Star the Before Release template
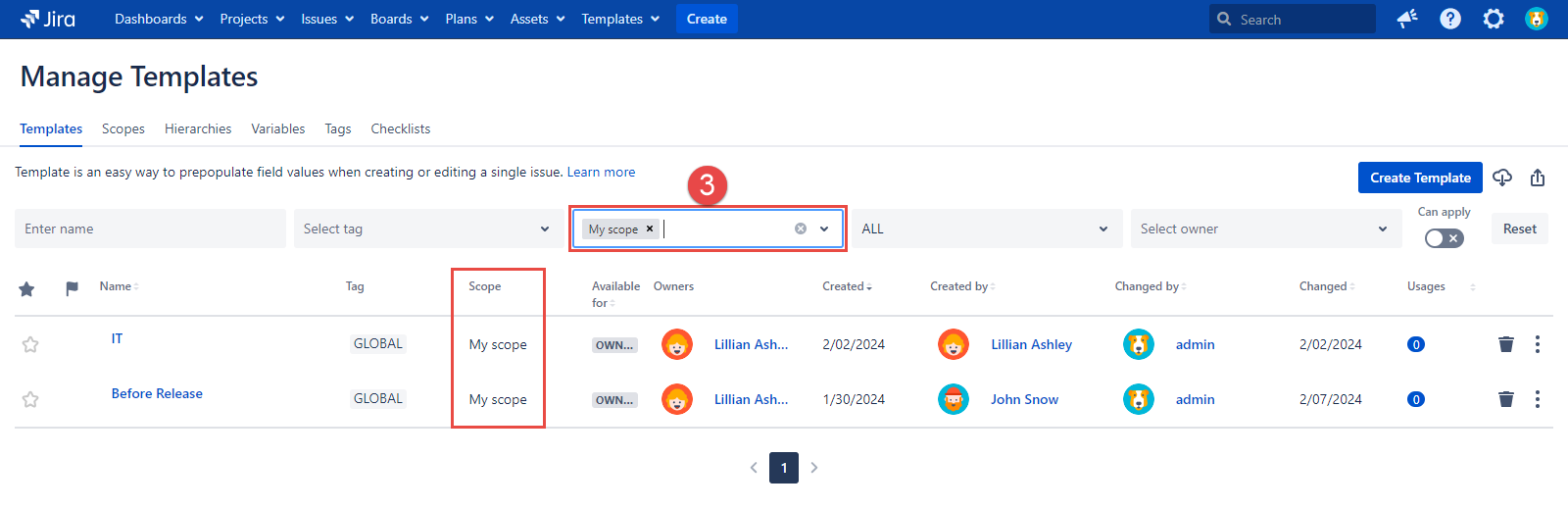Viewport: 1568px width, 509px height. click(x=30, y=399)
